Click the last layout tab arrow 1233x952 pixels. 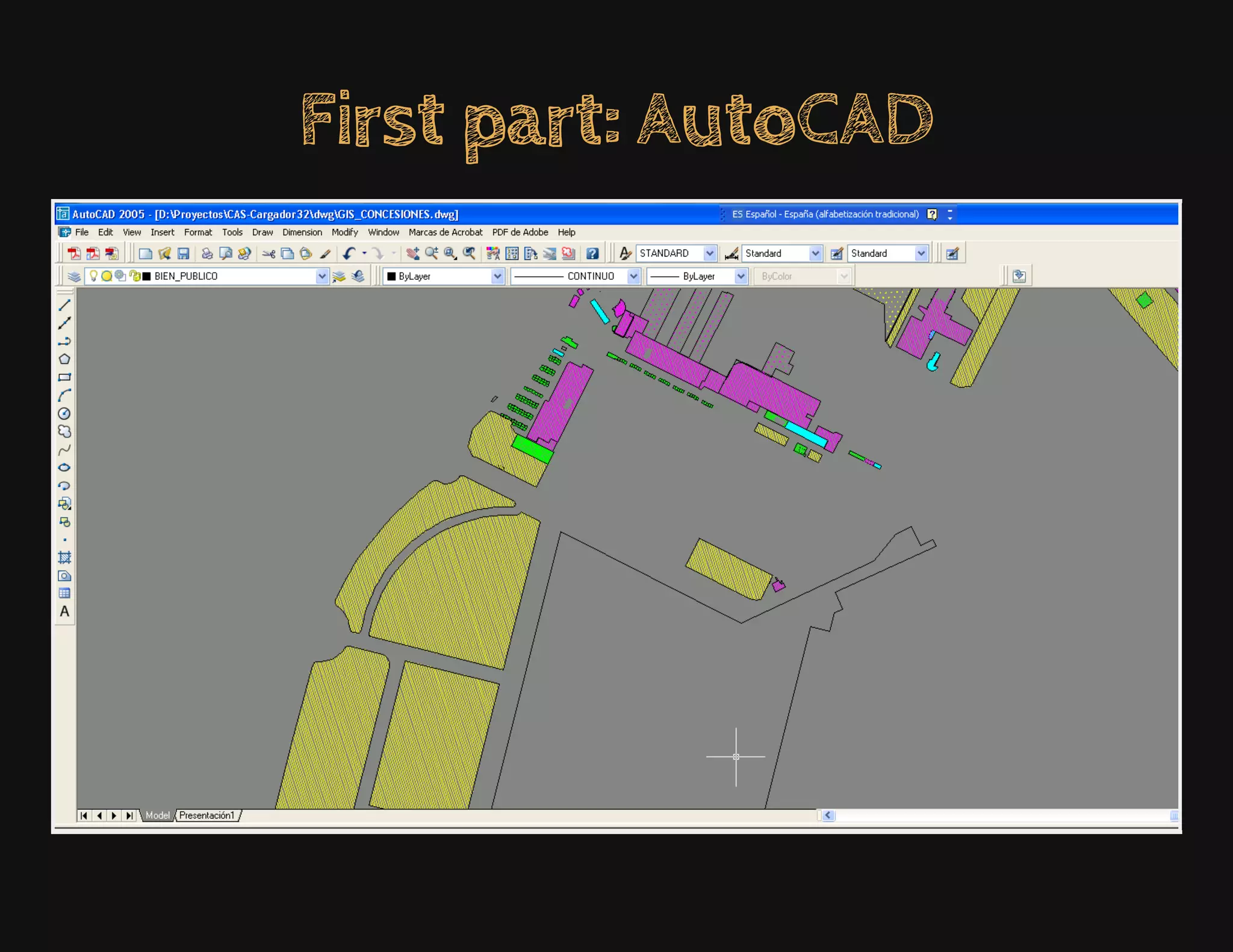(x=129, y=815)
